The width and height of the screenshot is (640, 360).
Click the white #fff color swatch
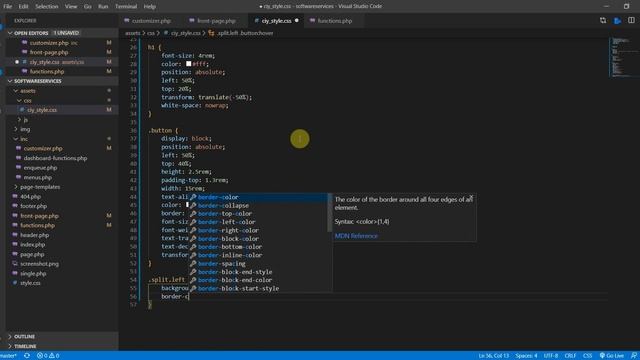click(x=189, y=64)
